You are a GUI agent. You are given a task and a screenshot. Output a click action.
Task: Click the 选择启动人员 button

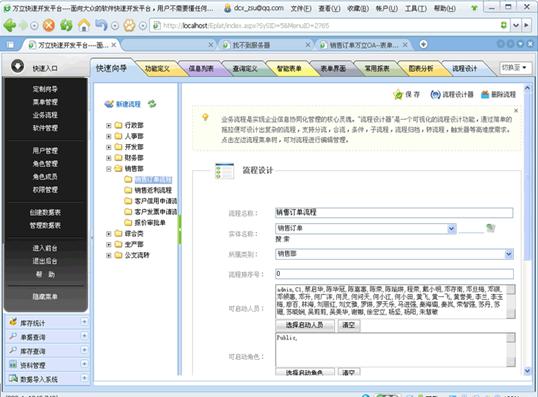click(x=305, y=325)
